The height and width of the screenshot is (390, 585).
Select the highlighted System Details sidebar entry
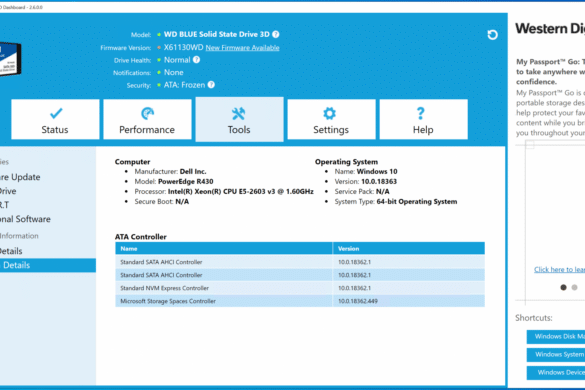click(48, 265)
